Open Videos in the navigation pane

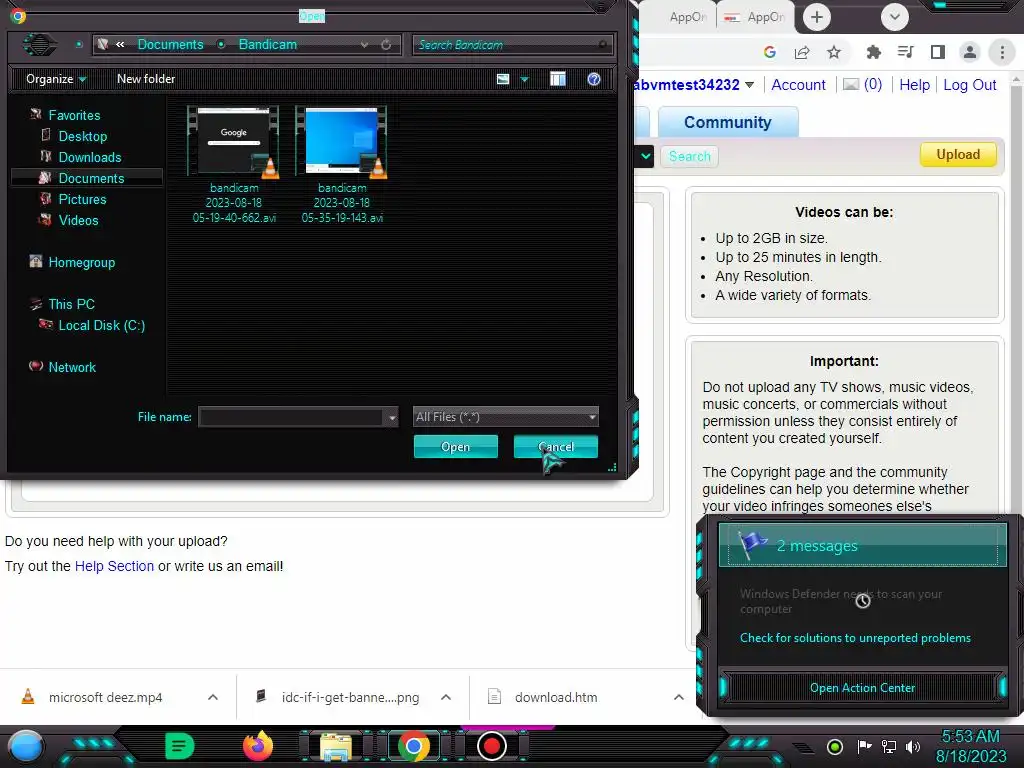click(x=78, y=220)
